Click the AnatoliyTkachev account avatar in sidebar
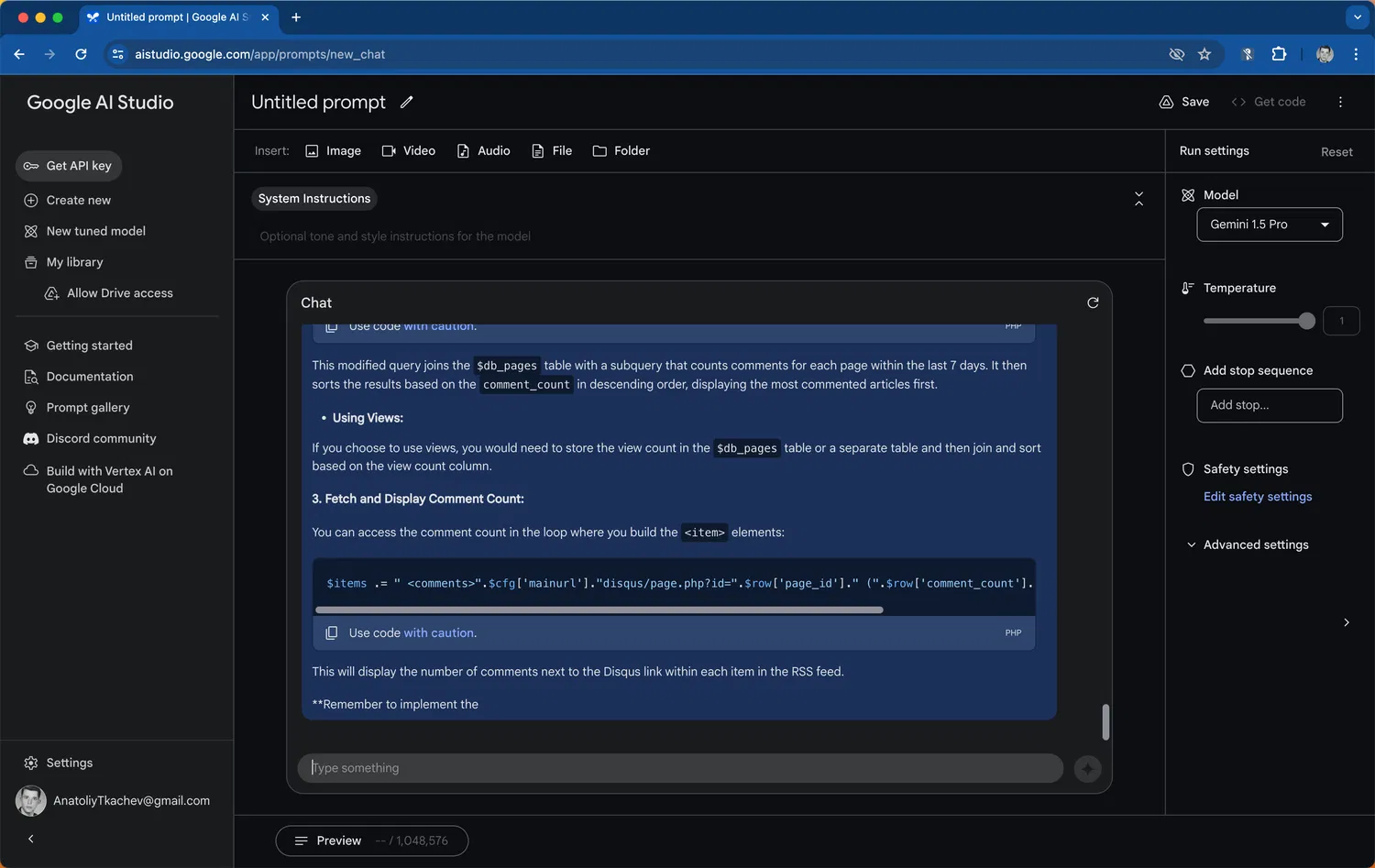The image size is (1375, 868). [x=31, y=801]
